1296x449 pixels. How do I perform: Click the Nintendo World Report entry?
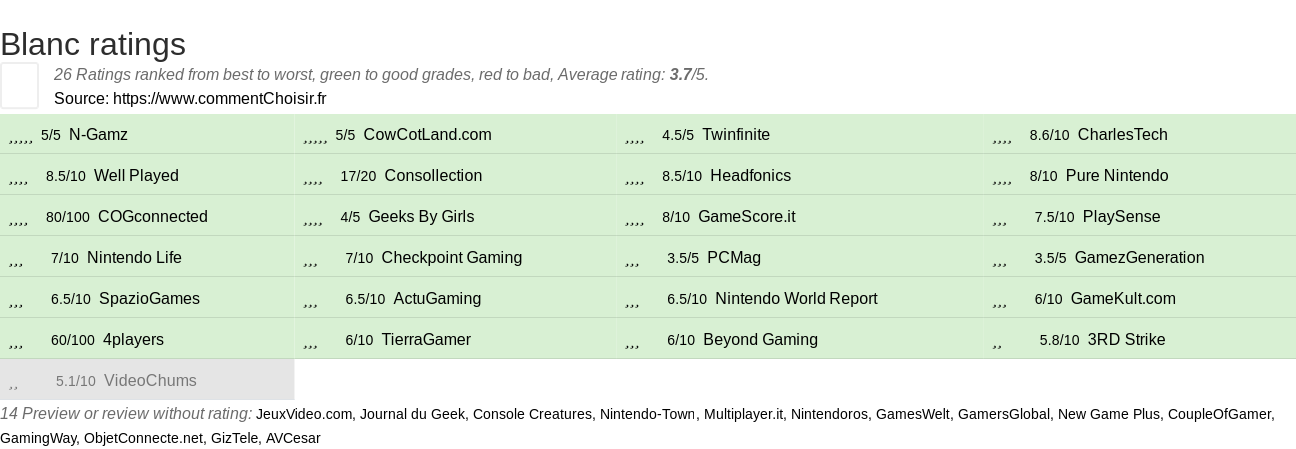pyautogui.click(x=796, y=299)
